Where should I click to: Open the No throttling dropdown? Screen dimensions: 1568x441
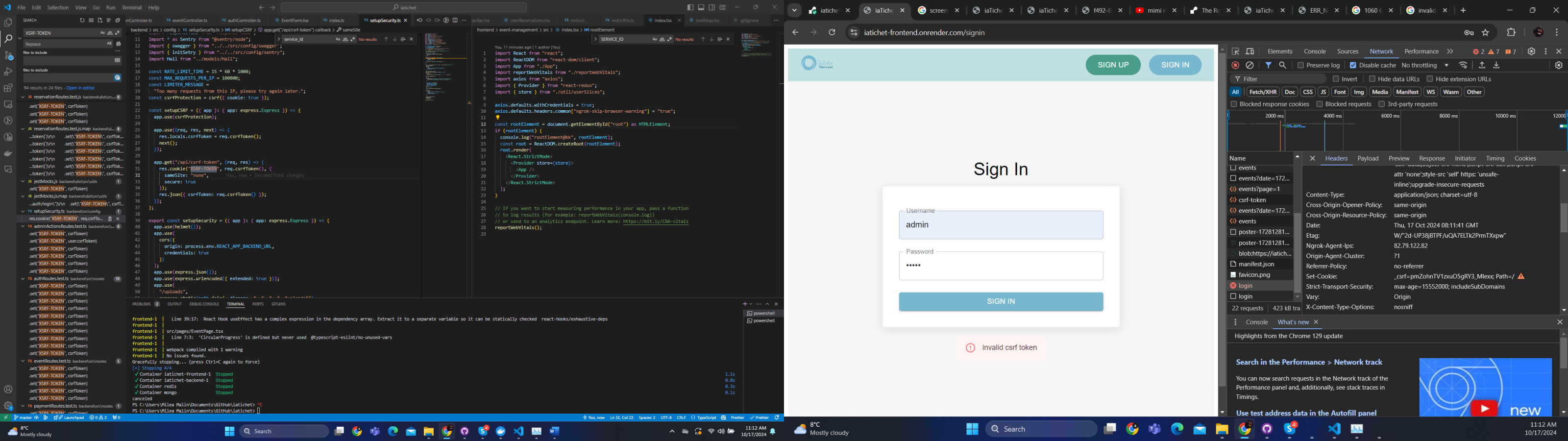click(x=1425, y=65)
